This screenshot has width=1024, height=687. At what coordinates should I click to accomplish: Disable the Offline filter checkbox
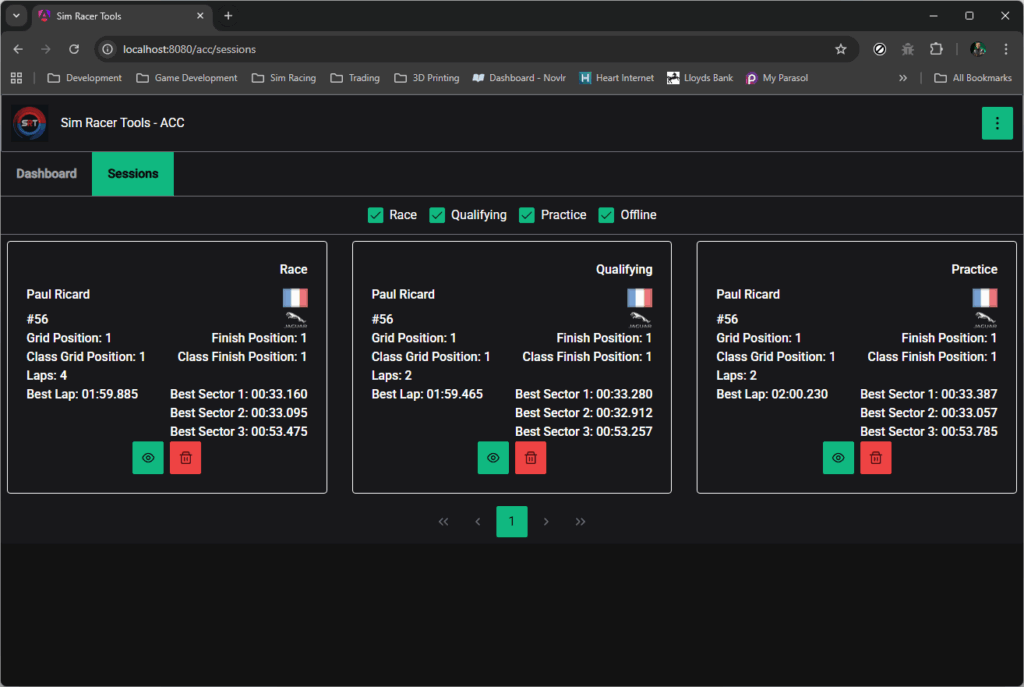(x=606, y=215)
